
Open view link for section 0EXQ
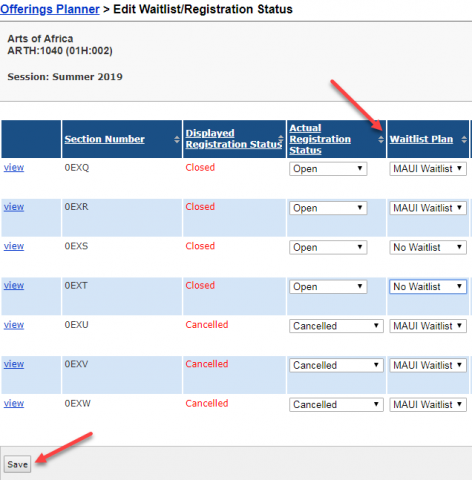tap(14, 167)
